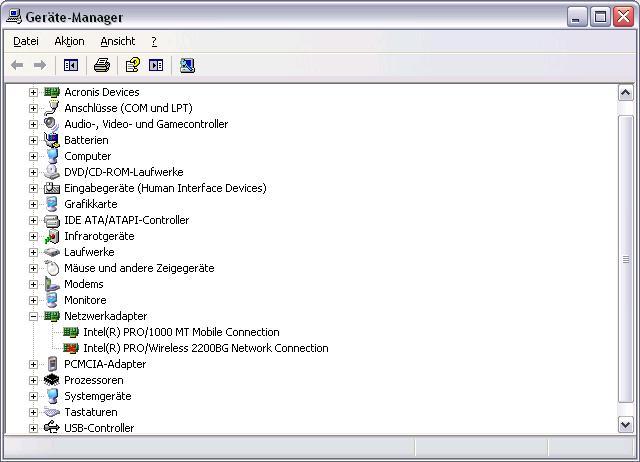Collapse the Netzwerkadapter tree node
Screen dimensions: 640x462
click(33, 316)
